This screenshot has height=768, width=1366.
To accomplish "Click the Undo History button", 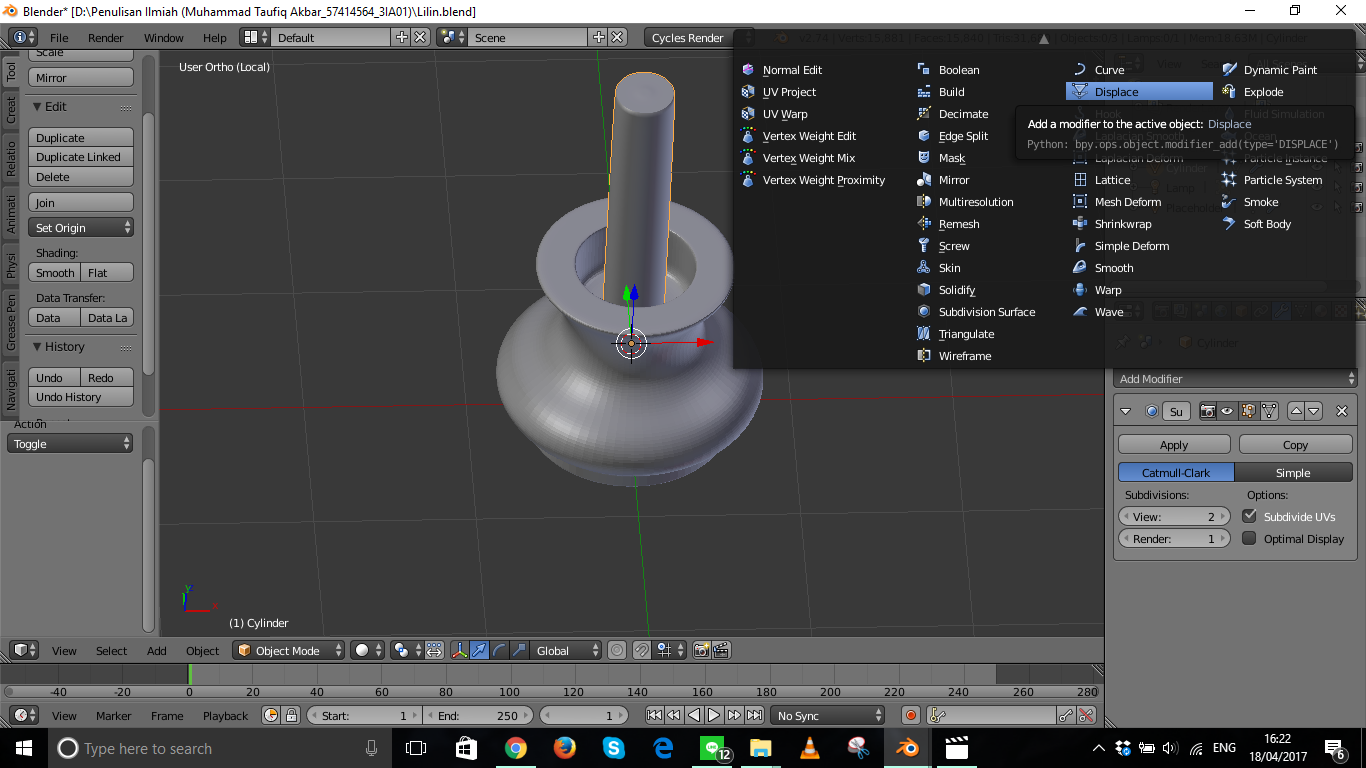I will click(81, 397).
